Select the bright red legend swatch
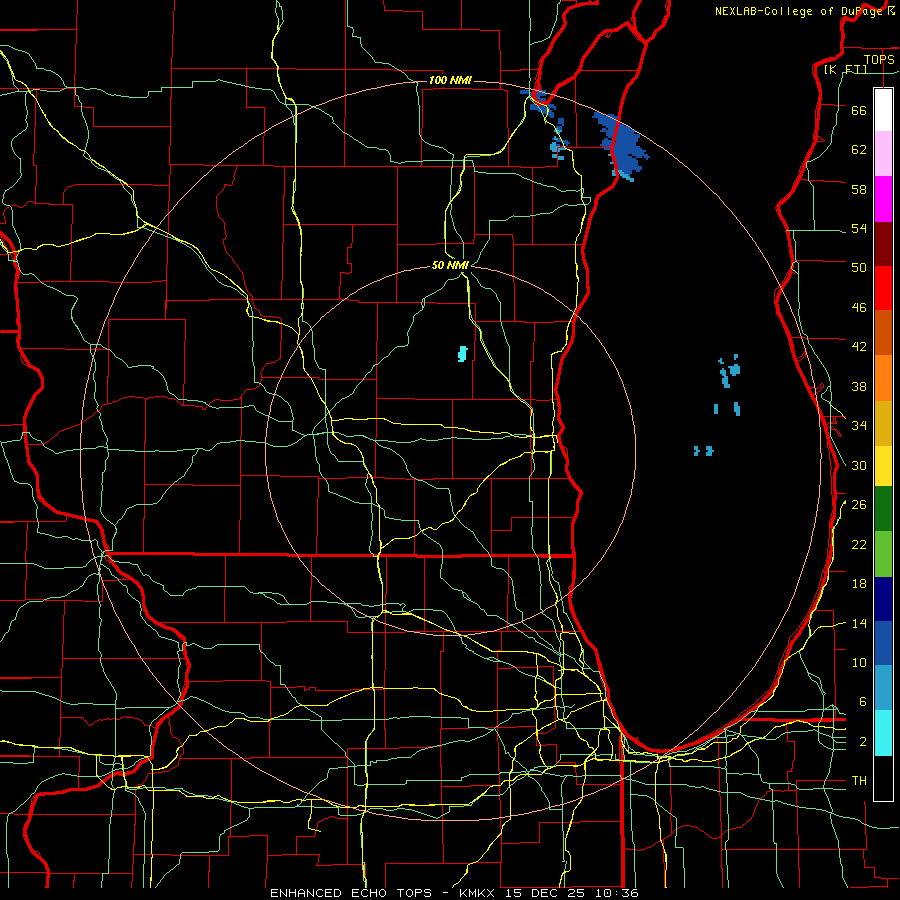 pyautogui.click(x=883, y=288)
